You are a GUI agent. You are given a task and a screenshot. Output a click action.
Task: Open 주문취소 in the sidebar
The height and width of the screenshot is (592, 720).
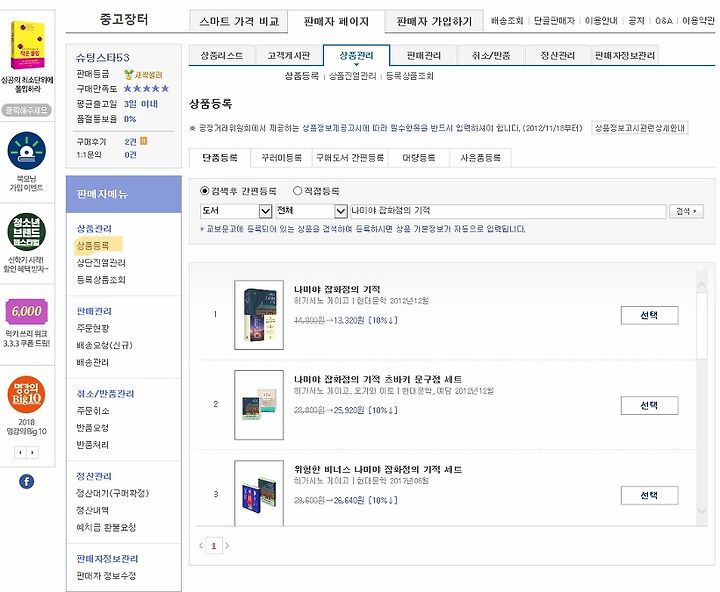point(93,411)
